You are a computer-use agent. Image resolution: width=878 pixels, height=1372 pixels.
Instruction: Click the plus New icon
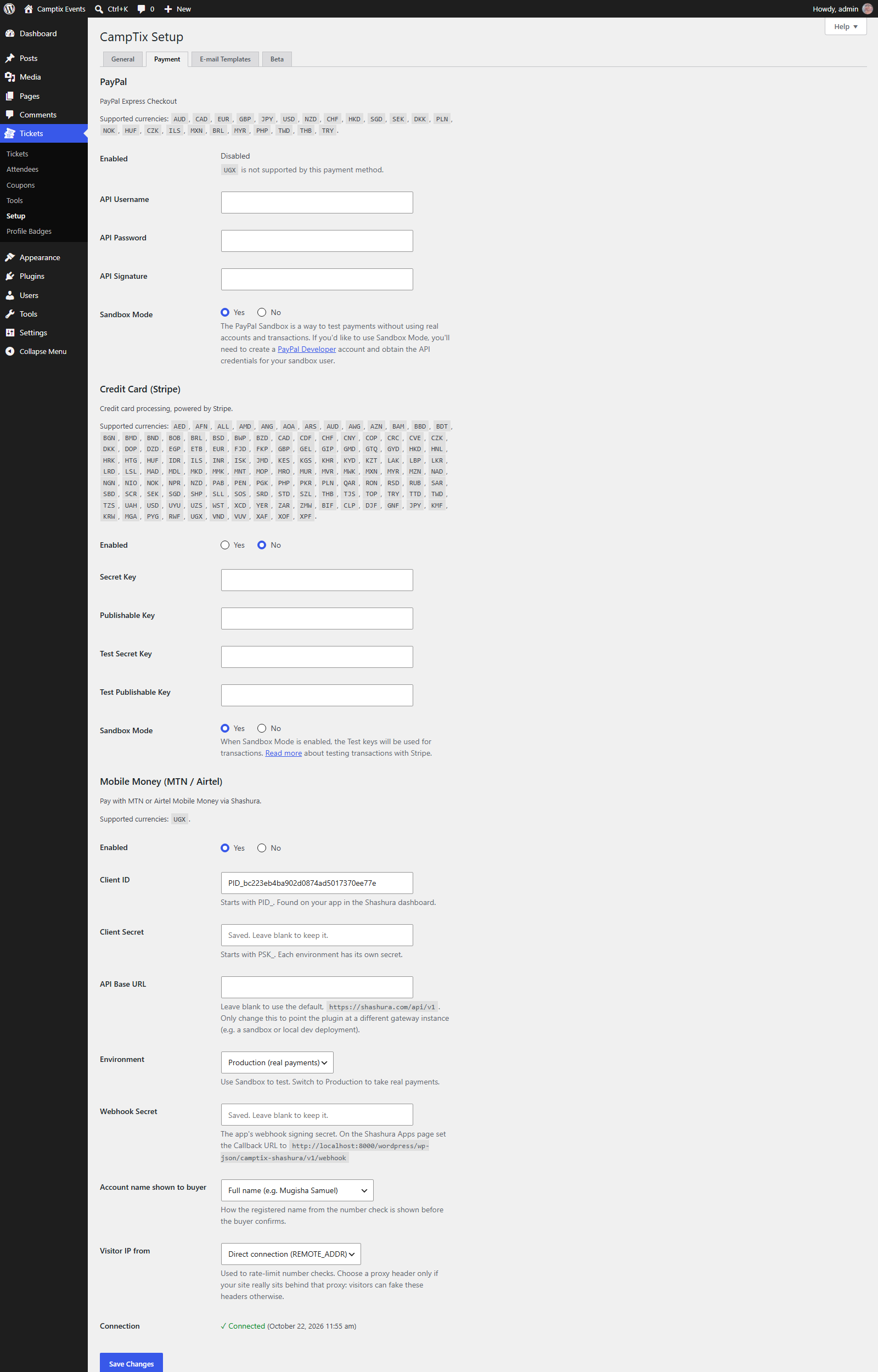[168, 9]
